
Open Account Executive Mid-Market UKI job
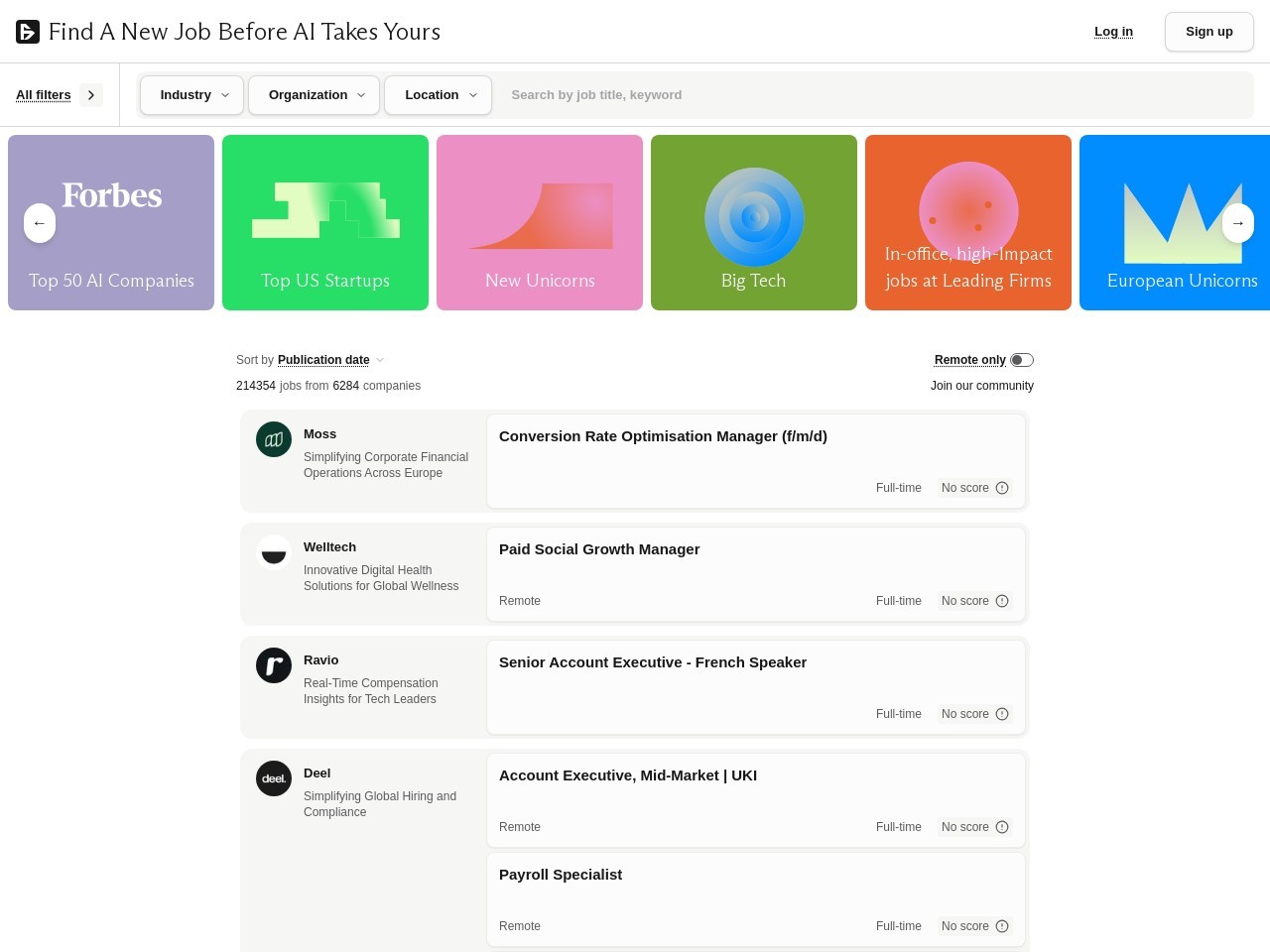(x=756, y=800)
